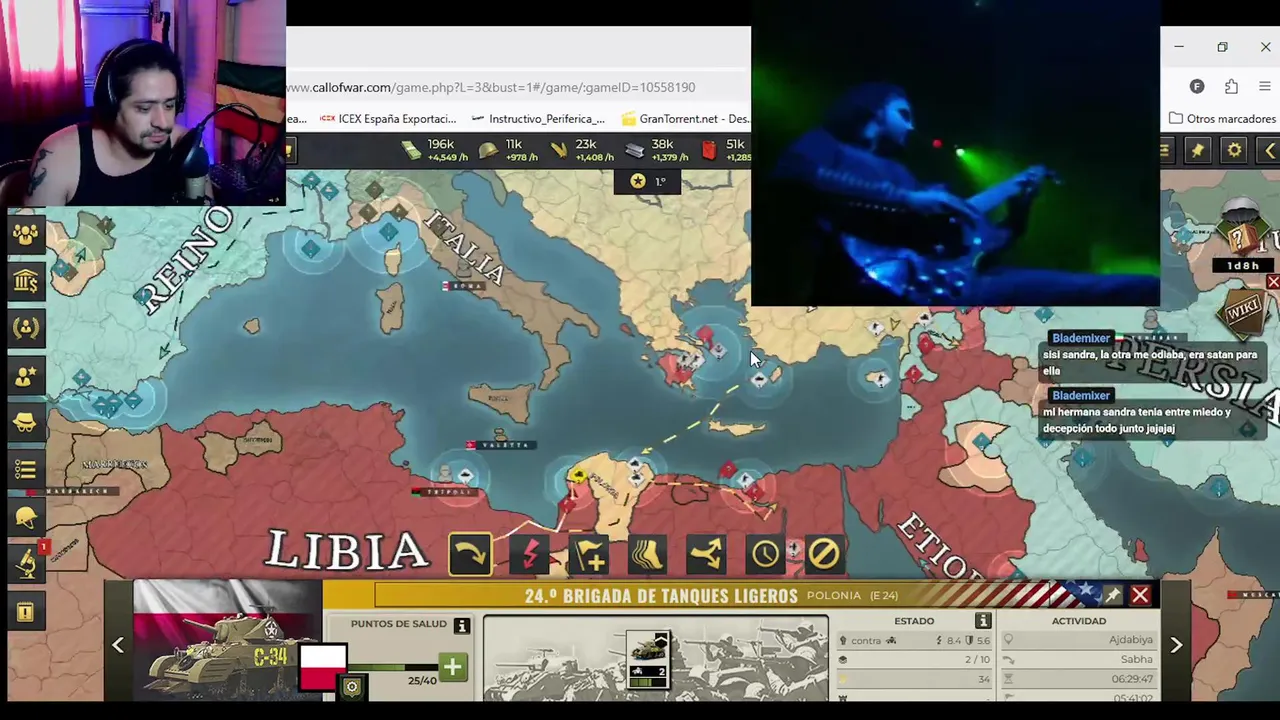Screen dimensions: 1280x720
Task: Open the bank market icon in sidebar
Action: pos(26,281)
